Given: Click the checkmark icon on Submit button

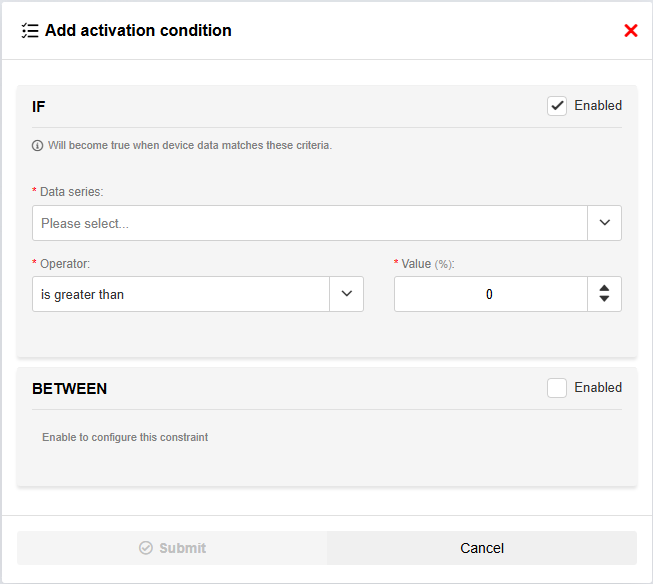Looking at the screenshot, I should (x=146, y=548).
